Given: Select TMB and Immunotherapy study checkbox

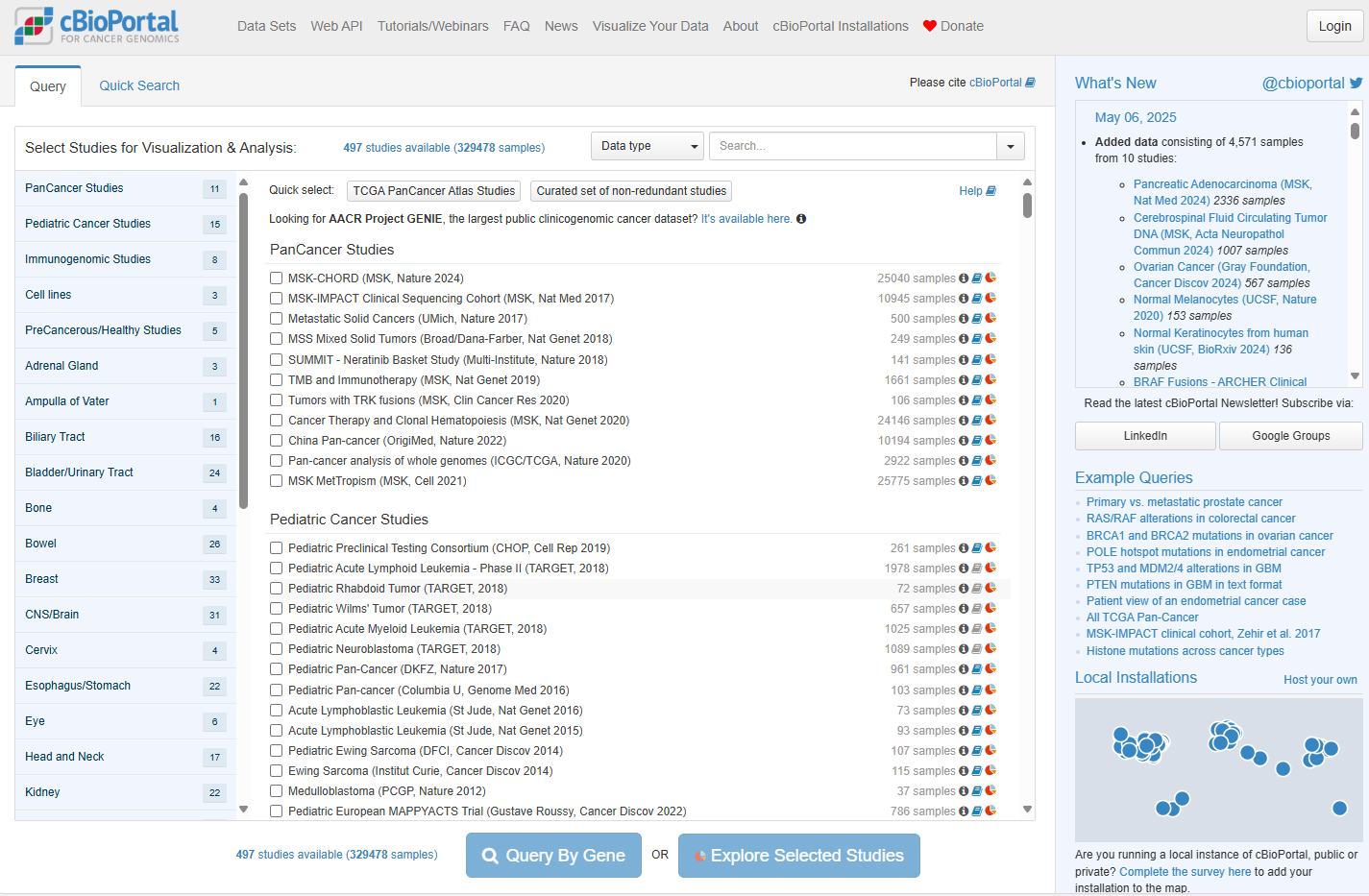Looking at the screenshot, I should 276,380.
